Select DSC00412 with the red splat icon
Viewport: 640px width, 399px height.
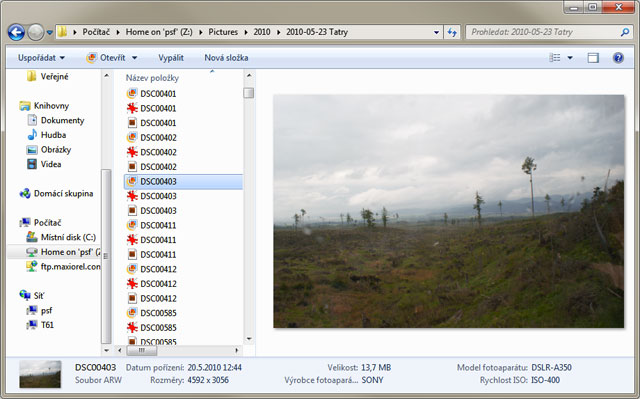pos(151,284)
